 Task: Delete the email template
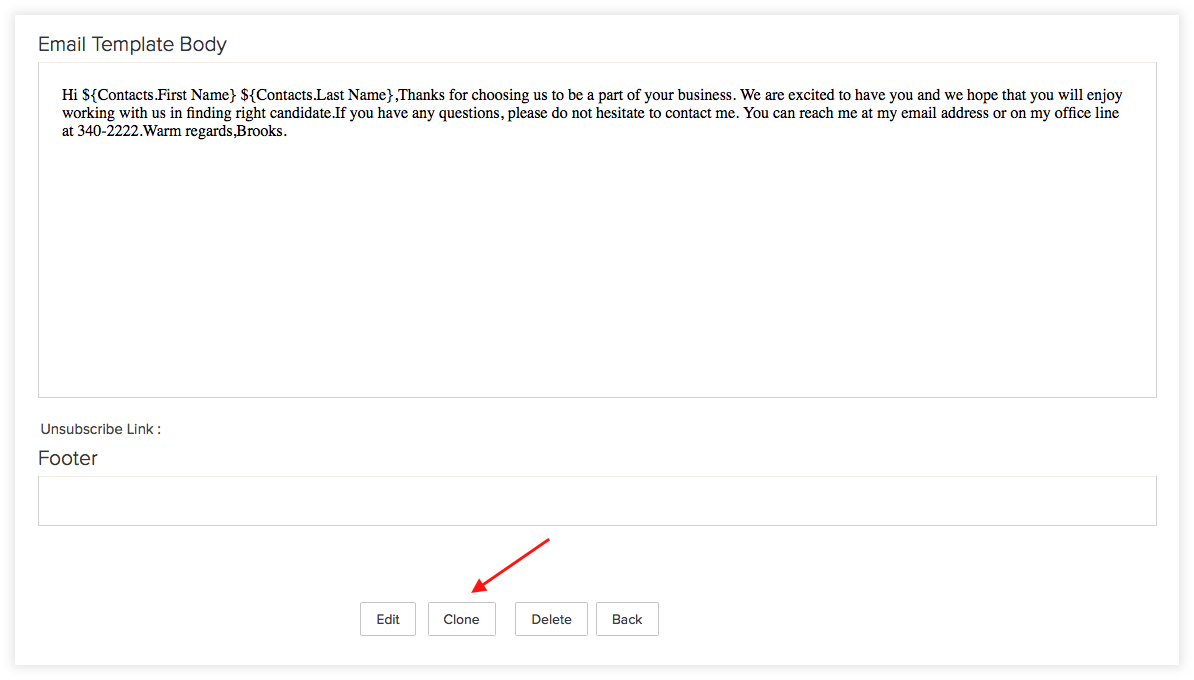tap(551, 619)
